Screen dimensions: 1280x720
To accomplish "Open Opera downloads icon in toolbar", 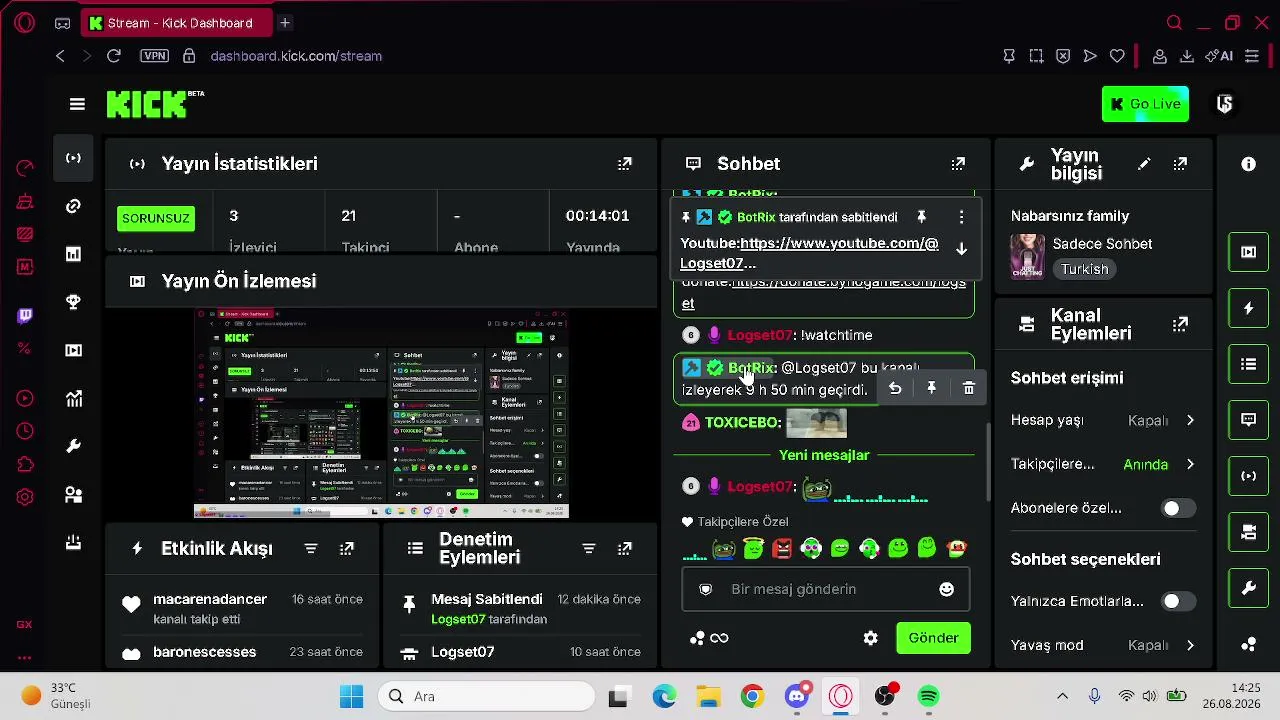I will point(1187,56).
